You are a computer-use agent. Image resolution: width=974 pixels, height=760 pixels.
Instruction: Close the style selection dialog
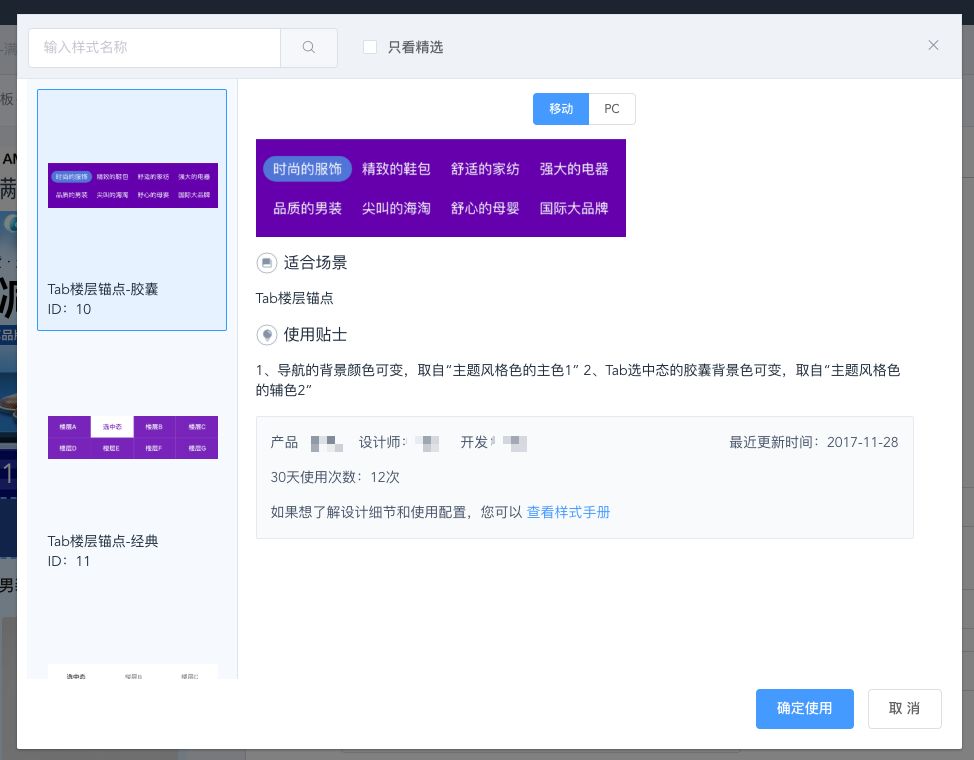(x=933, y=45)
